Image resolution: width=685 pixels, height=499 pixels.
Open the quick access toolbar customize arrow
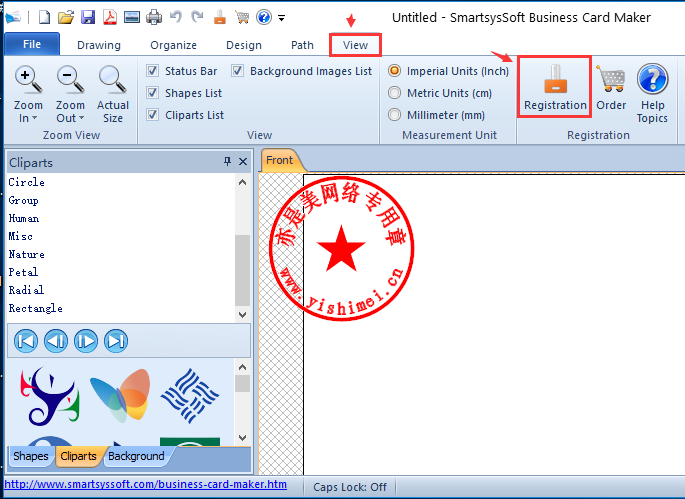pyautogui.click(x=282, y=18)
